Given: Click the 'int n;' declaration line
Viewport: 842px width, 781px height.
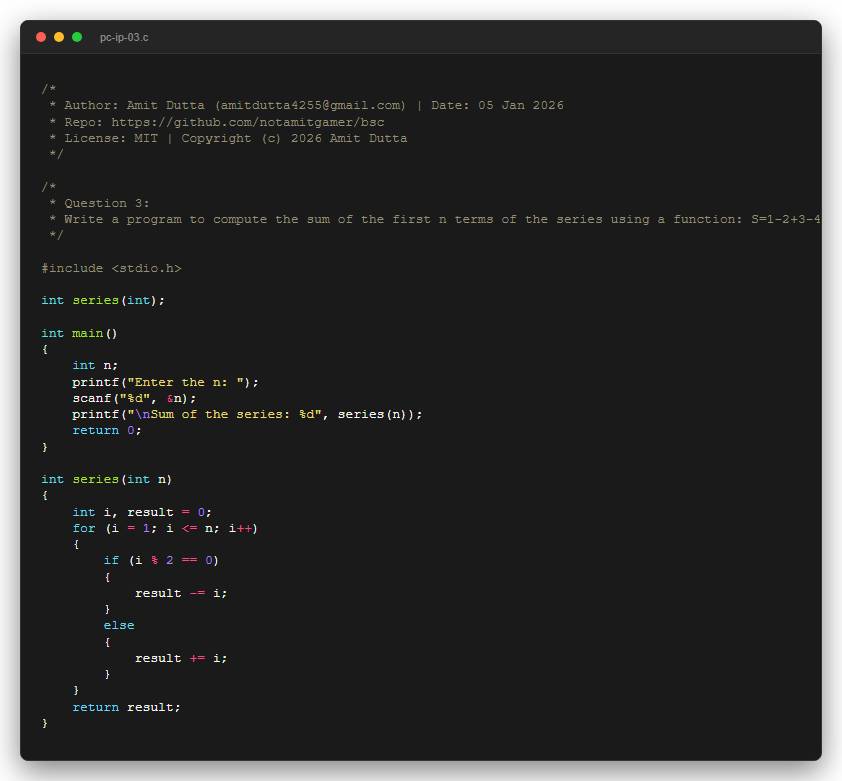Looking at the screenshot, I should (95, 365).
